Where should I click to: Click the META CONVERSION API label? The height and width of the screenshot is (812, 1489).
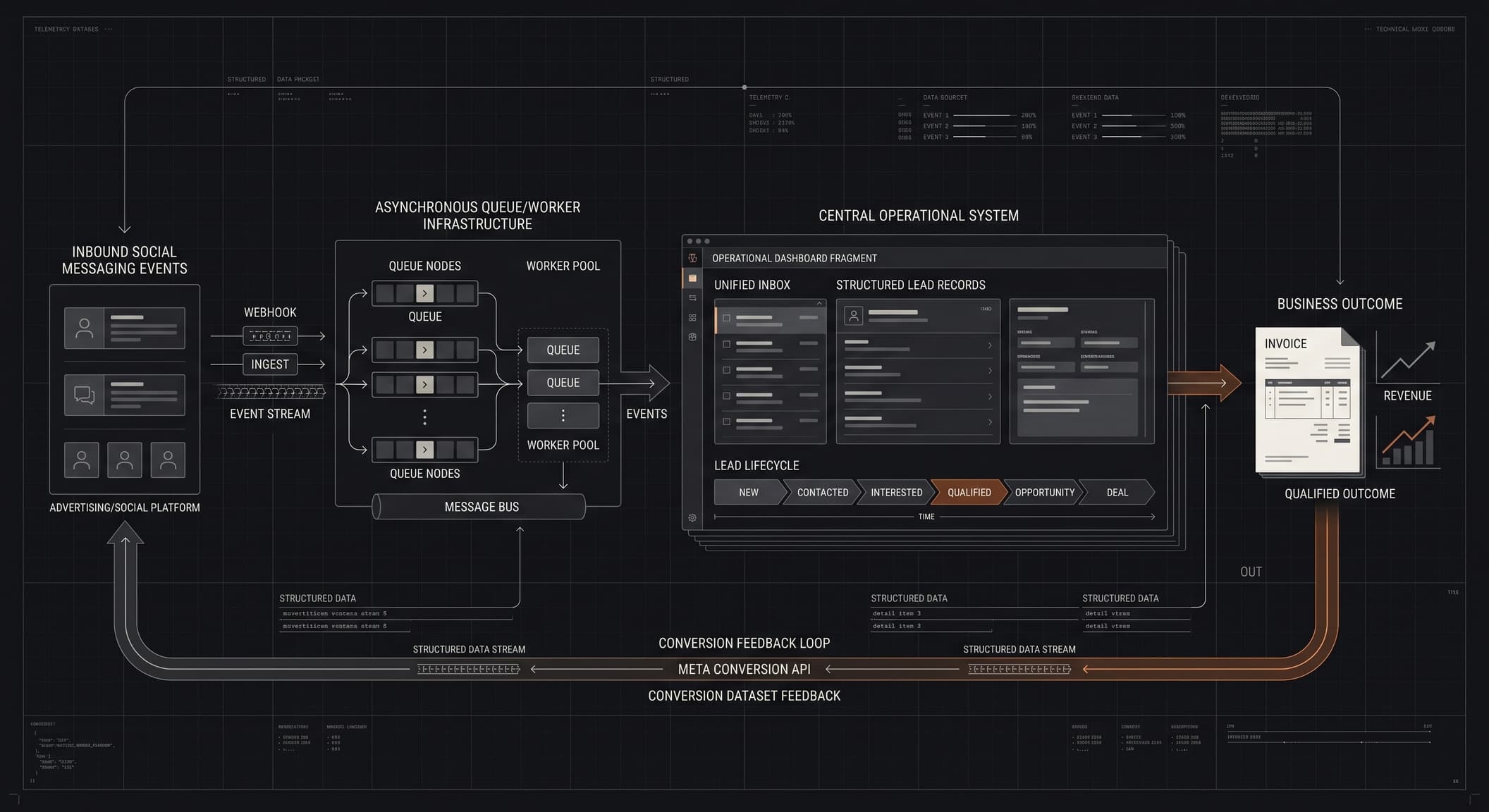[x=744, y=669]
